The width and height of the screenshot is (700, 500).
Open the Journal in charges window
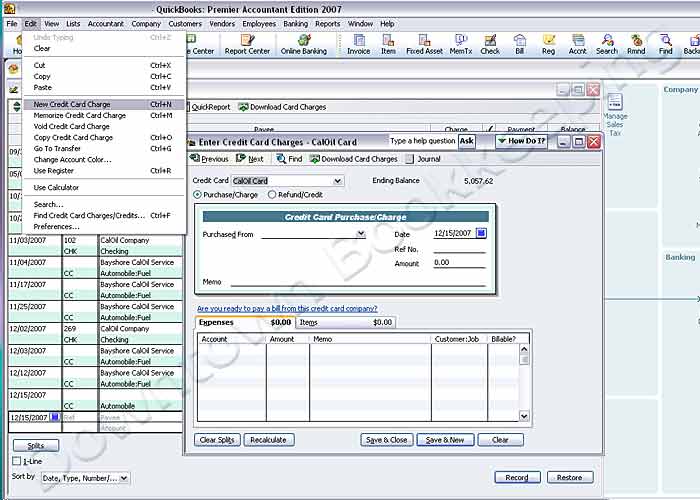click(423, 159)
